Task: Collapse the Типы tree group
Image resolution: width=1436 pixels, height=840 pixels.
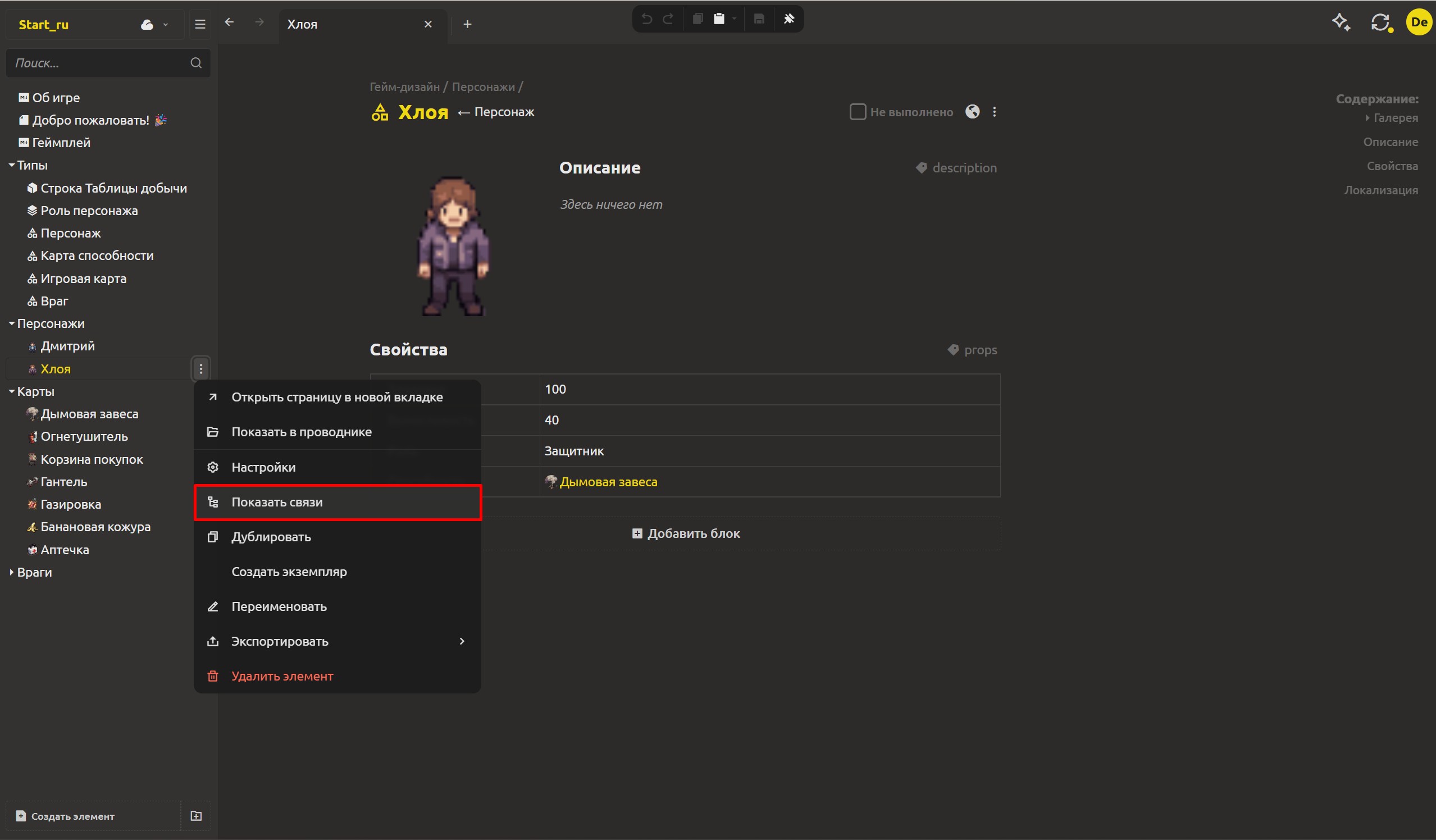Action: [x=11, y=165]
